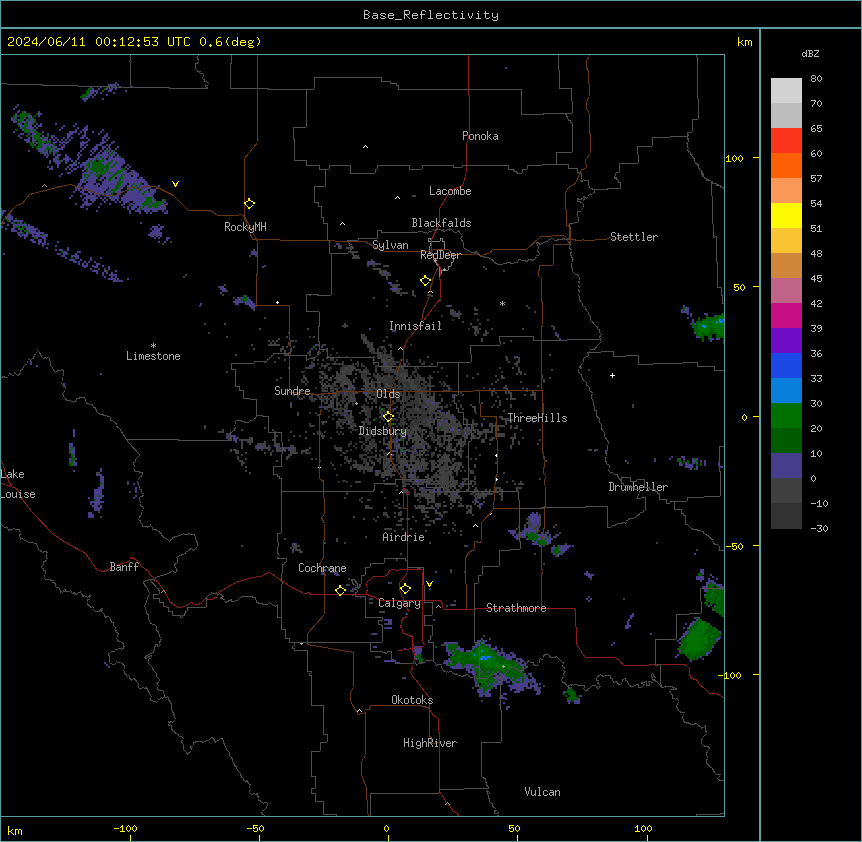This screenshot has height=842, width=862.
Task: Click the Olds label
Action: coord(388,394)
